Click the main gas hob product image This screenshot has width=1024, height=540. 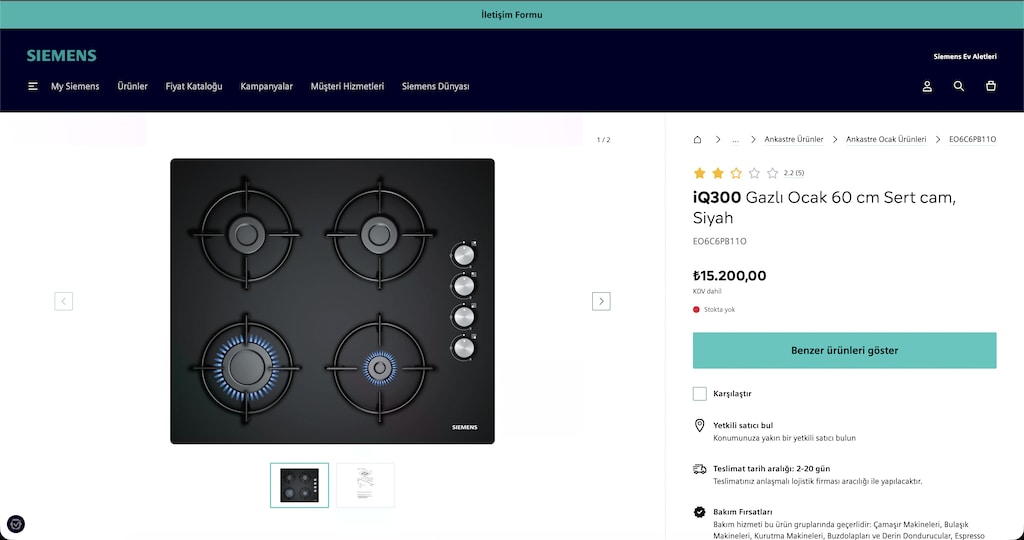332,301
